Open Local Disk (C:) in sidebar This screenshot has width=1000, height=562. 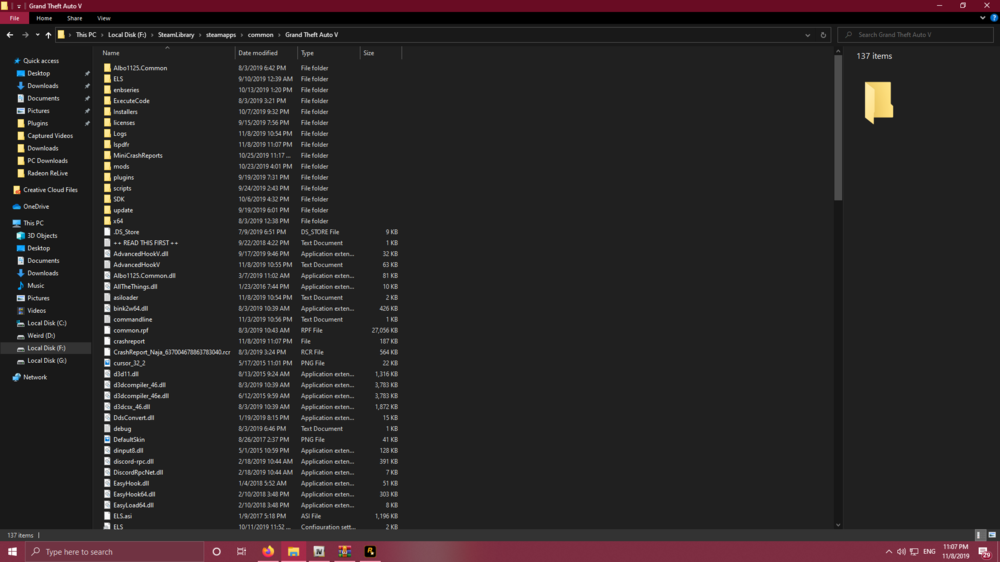pyautogui.click(x=47, y=323)
